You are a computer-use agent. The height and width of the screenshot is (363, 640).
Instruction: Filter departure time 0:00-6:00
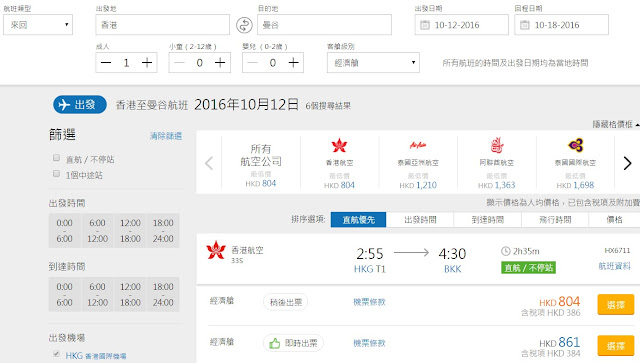[64, 231]
